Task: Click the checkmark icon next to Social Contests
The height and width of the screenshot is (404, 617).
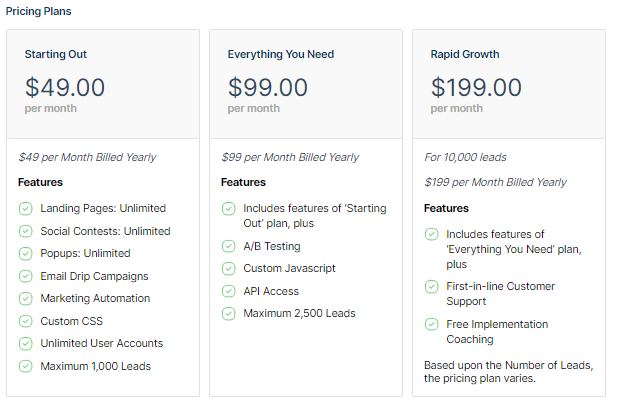Action: tap(26, 231)
